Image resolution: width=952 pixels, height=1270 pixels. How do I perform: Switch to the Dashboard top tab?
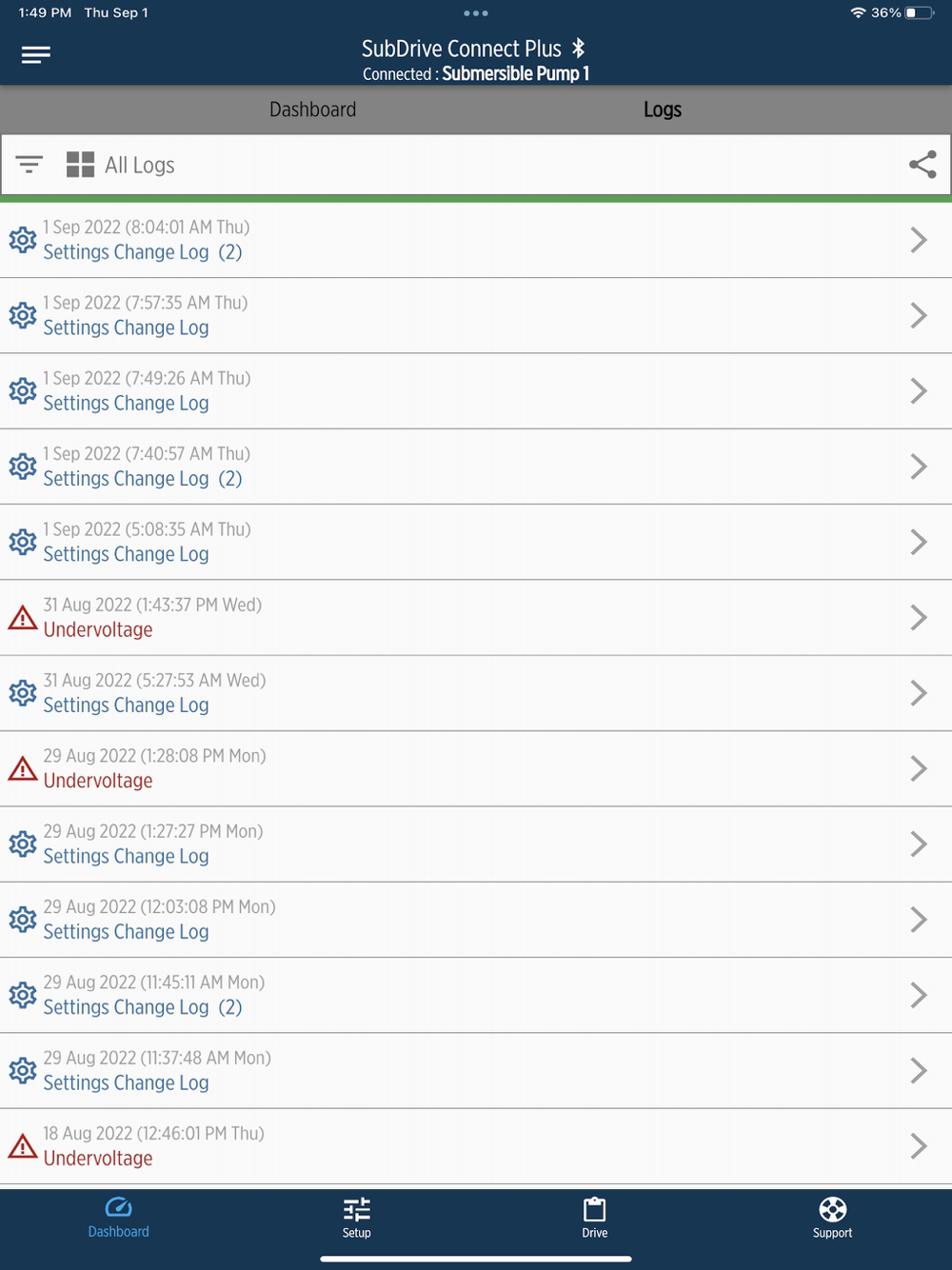312,109
